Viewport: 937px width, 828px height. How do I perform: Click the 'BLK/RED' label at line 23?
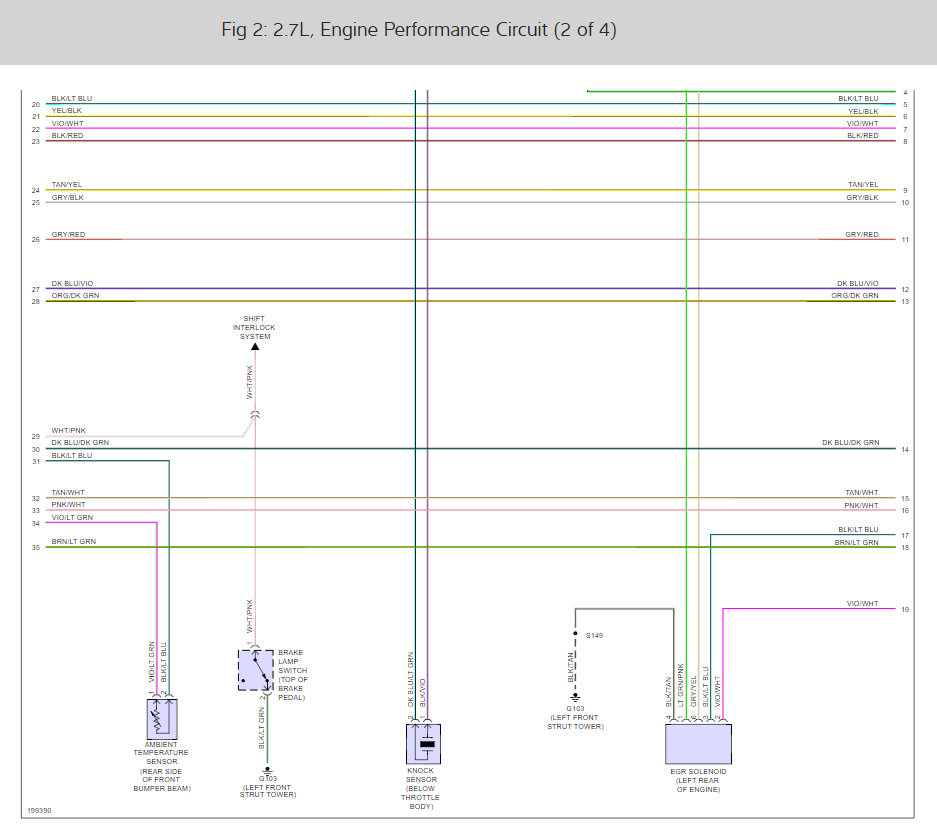67,136
